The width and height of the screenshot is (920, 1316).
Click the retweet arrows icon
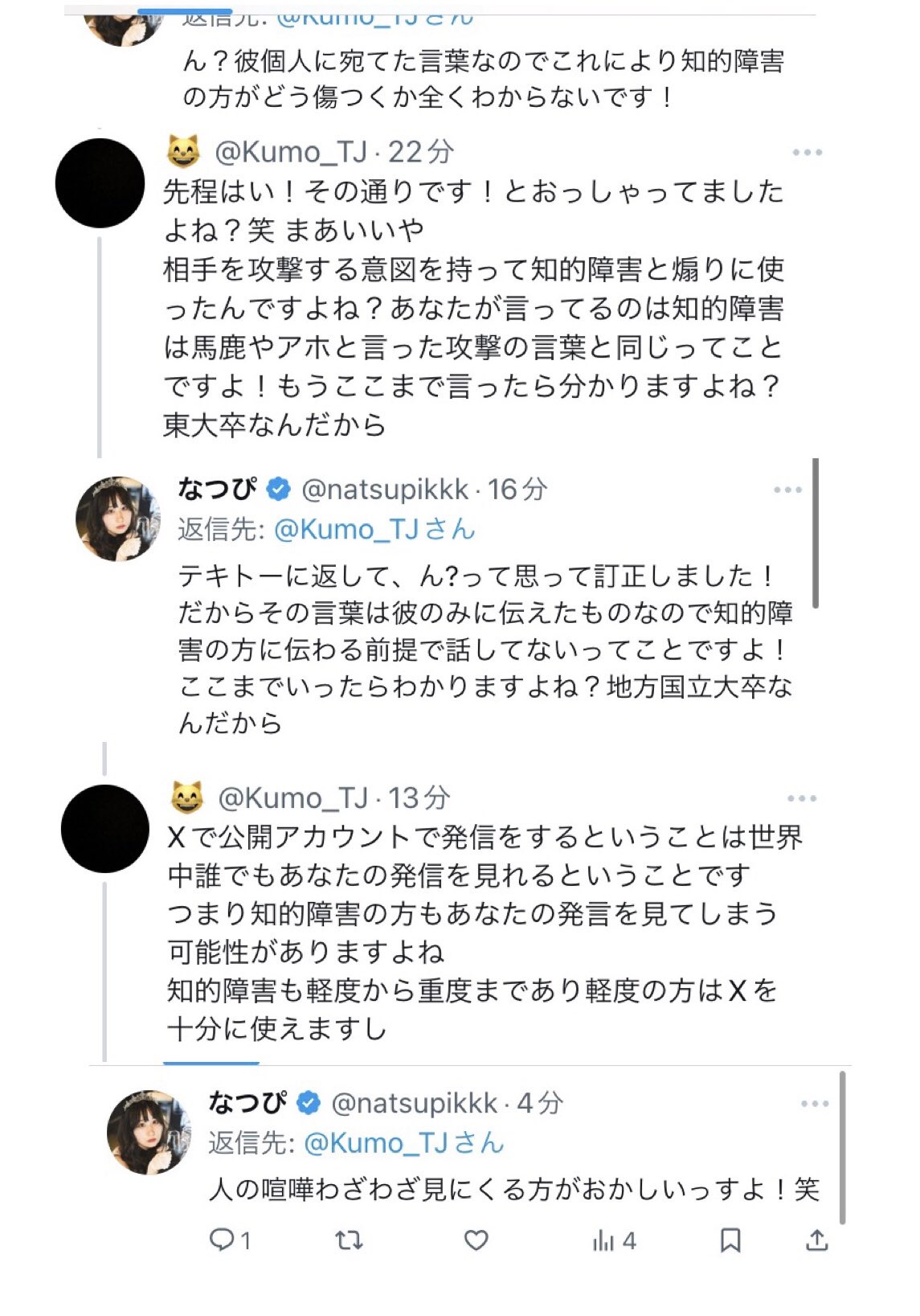click(348, 1241)
